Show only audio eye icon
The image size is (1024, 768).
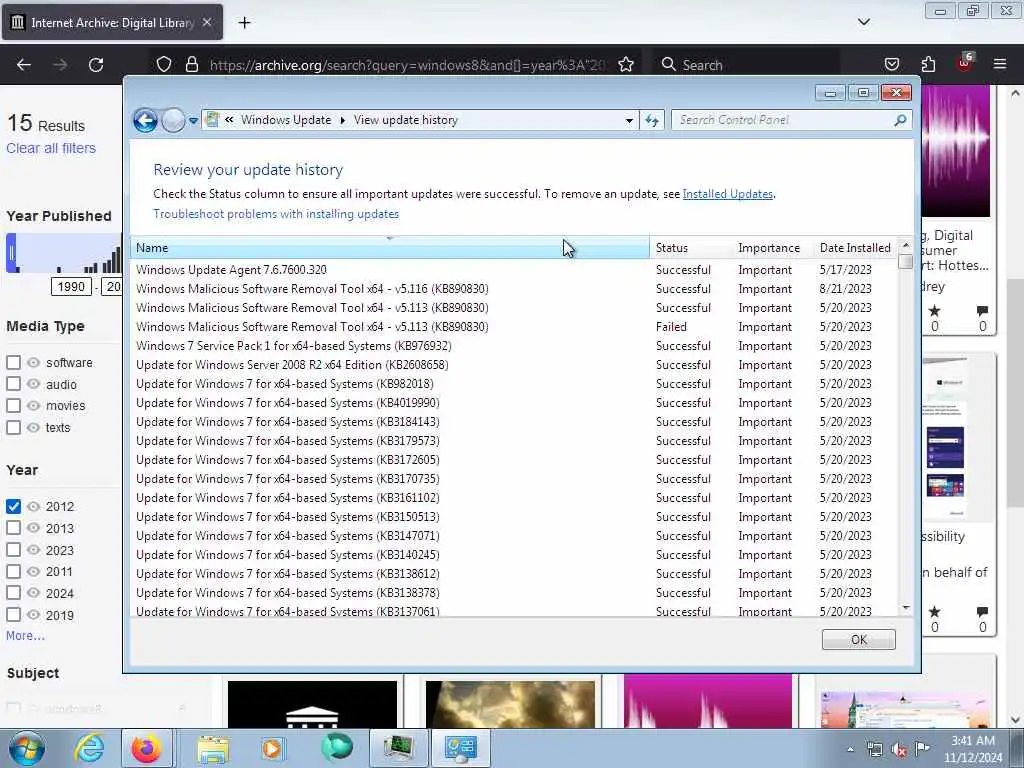point(33,384)
